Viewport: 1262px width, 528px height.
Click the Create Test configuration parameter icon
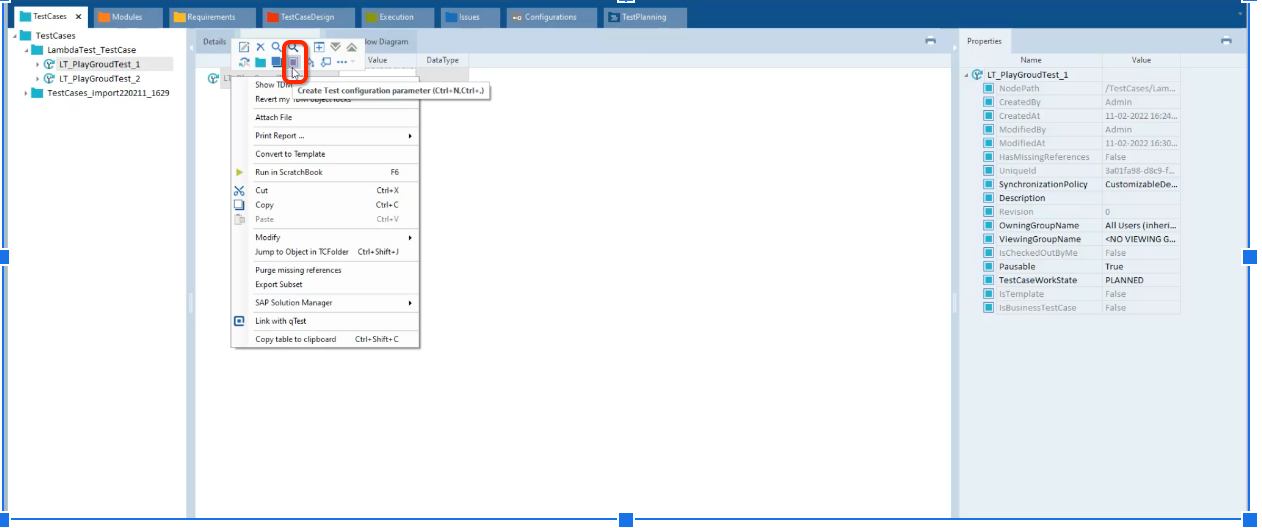293,63
